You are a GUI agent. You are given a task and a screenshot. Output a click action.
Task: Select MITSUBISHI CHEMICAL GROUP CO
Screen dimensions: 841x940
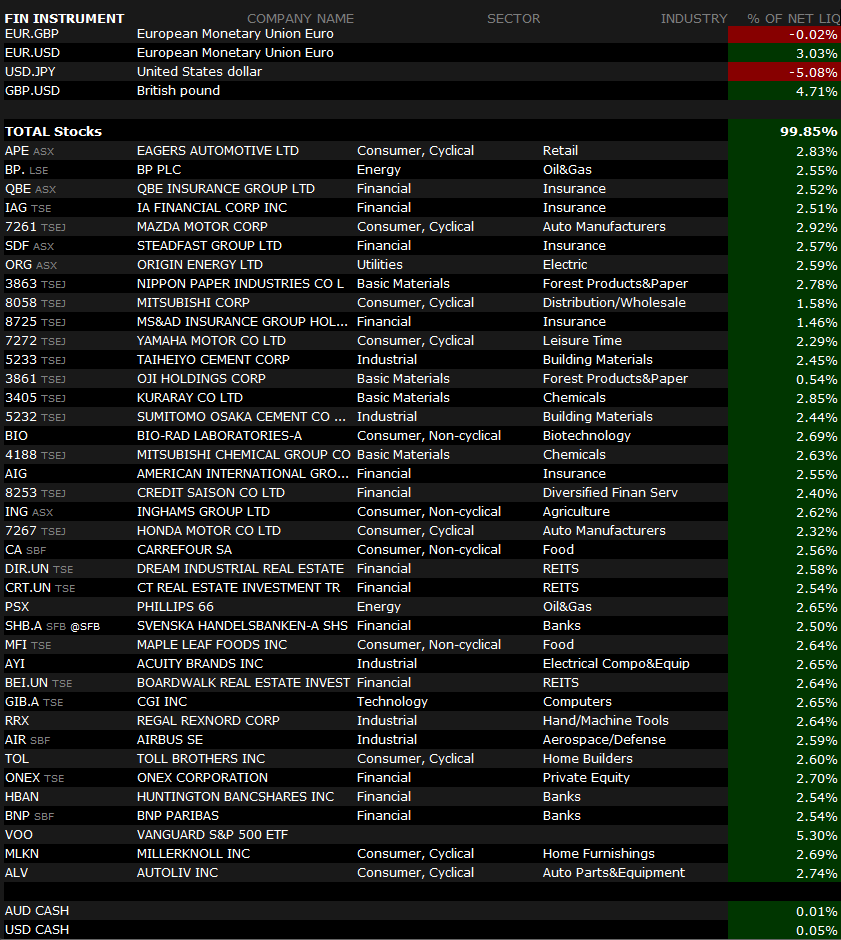click(x=243, y=455)
